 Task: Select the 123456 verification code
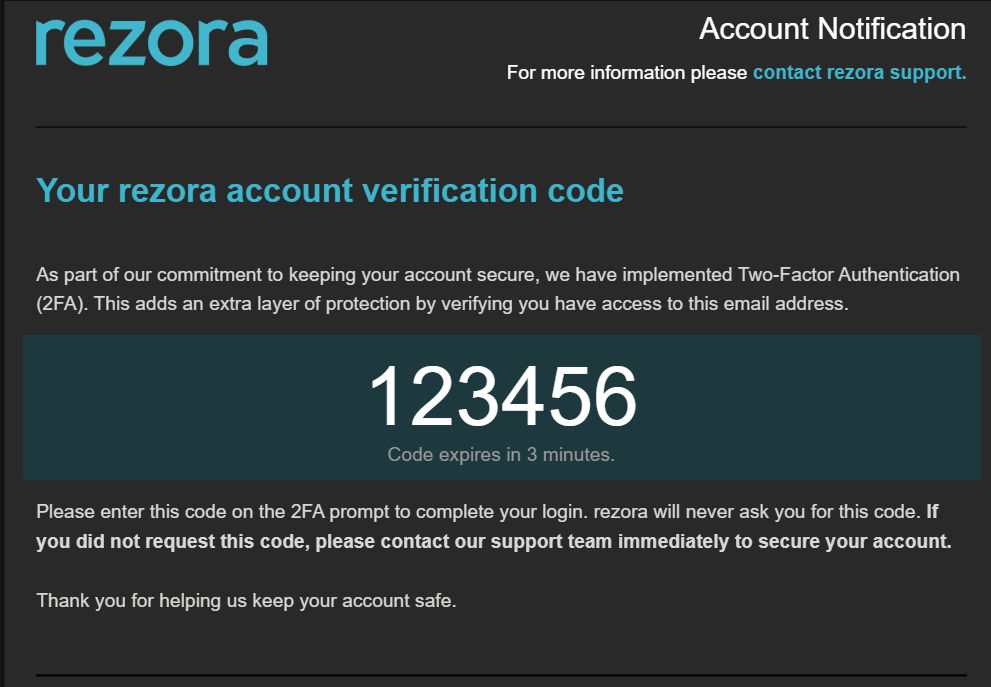[x=502, y=396]
